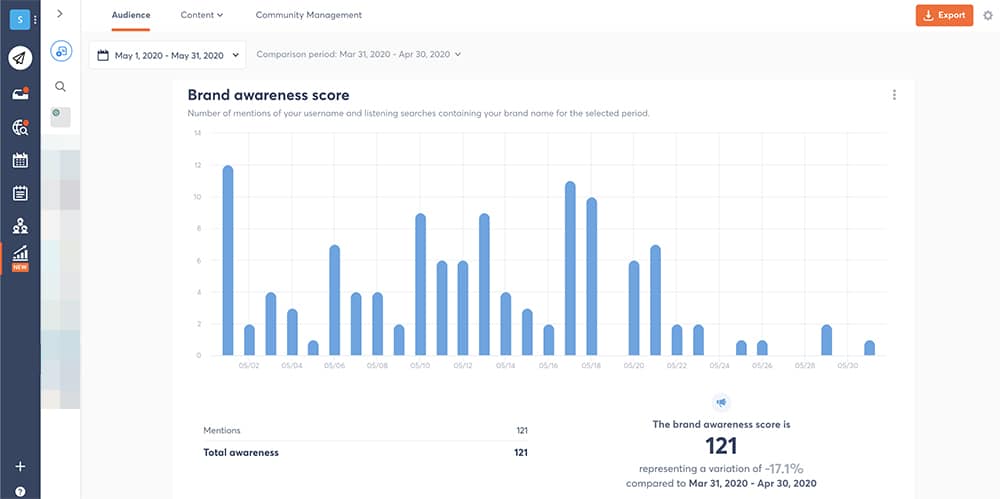1000x499 pixels.
Task: Open the Content tab dropdown
Action: 201,15
